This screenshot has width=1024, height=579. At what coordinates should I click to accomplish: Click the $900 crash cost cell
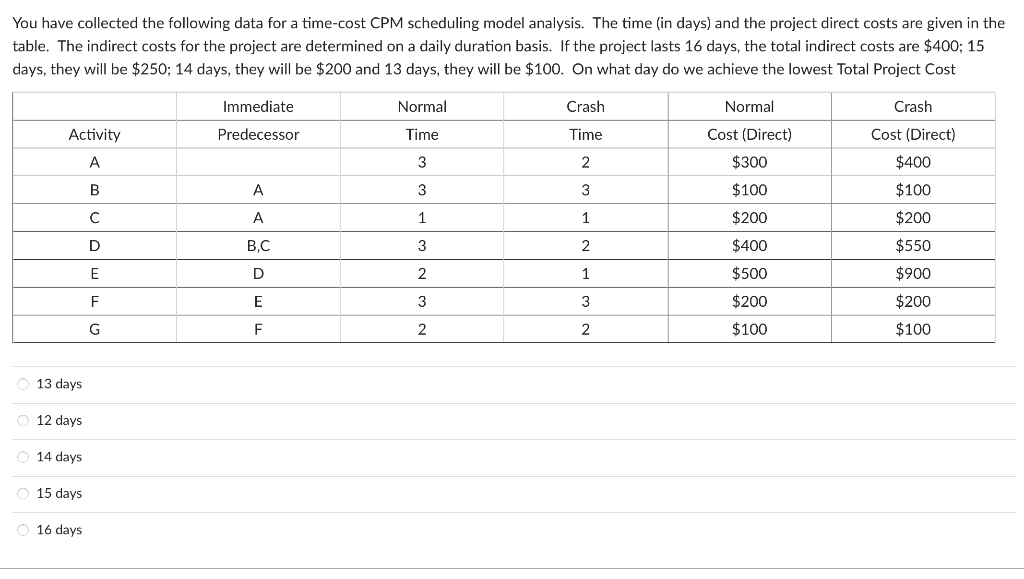911,272
